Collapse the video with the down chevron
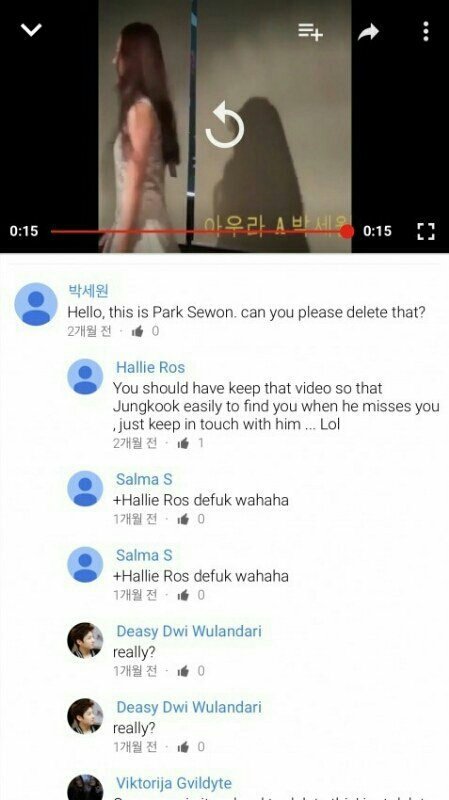Viewport: 449px width, 800px height. 31,31
